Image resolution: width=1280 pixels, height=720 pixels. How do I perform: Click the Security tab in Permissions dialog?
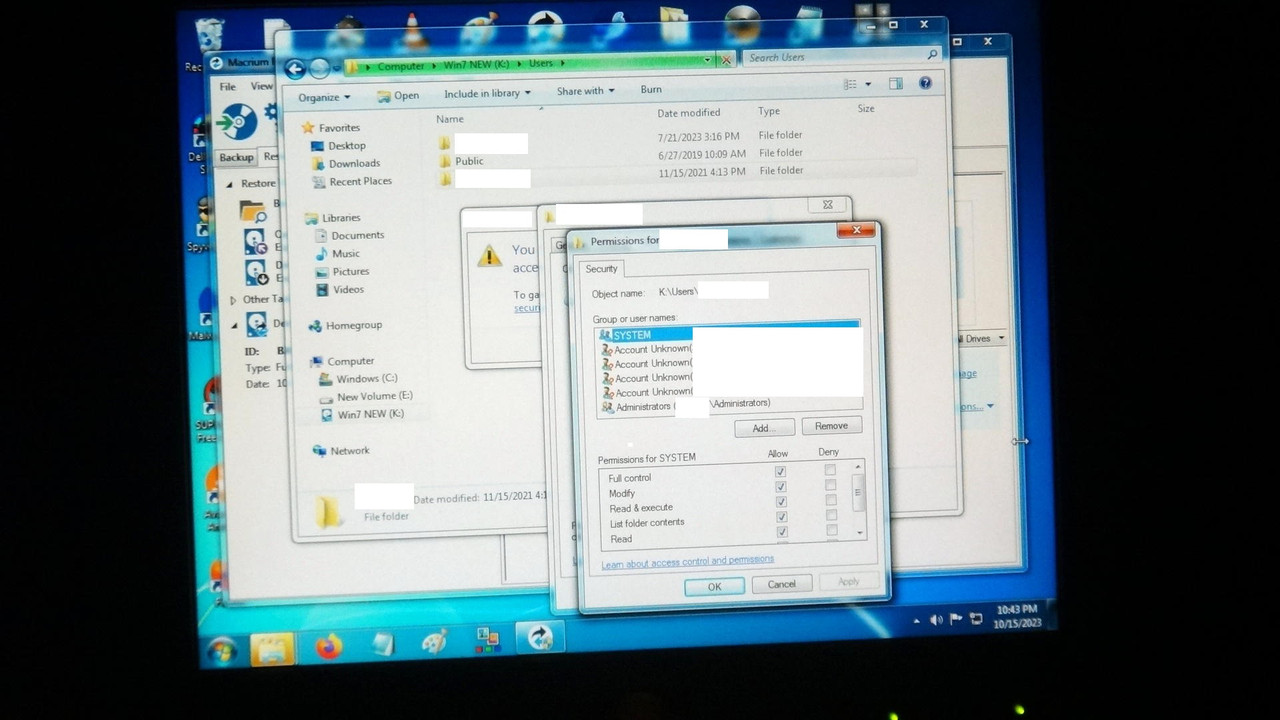click(x=602, y=269)
